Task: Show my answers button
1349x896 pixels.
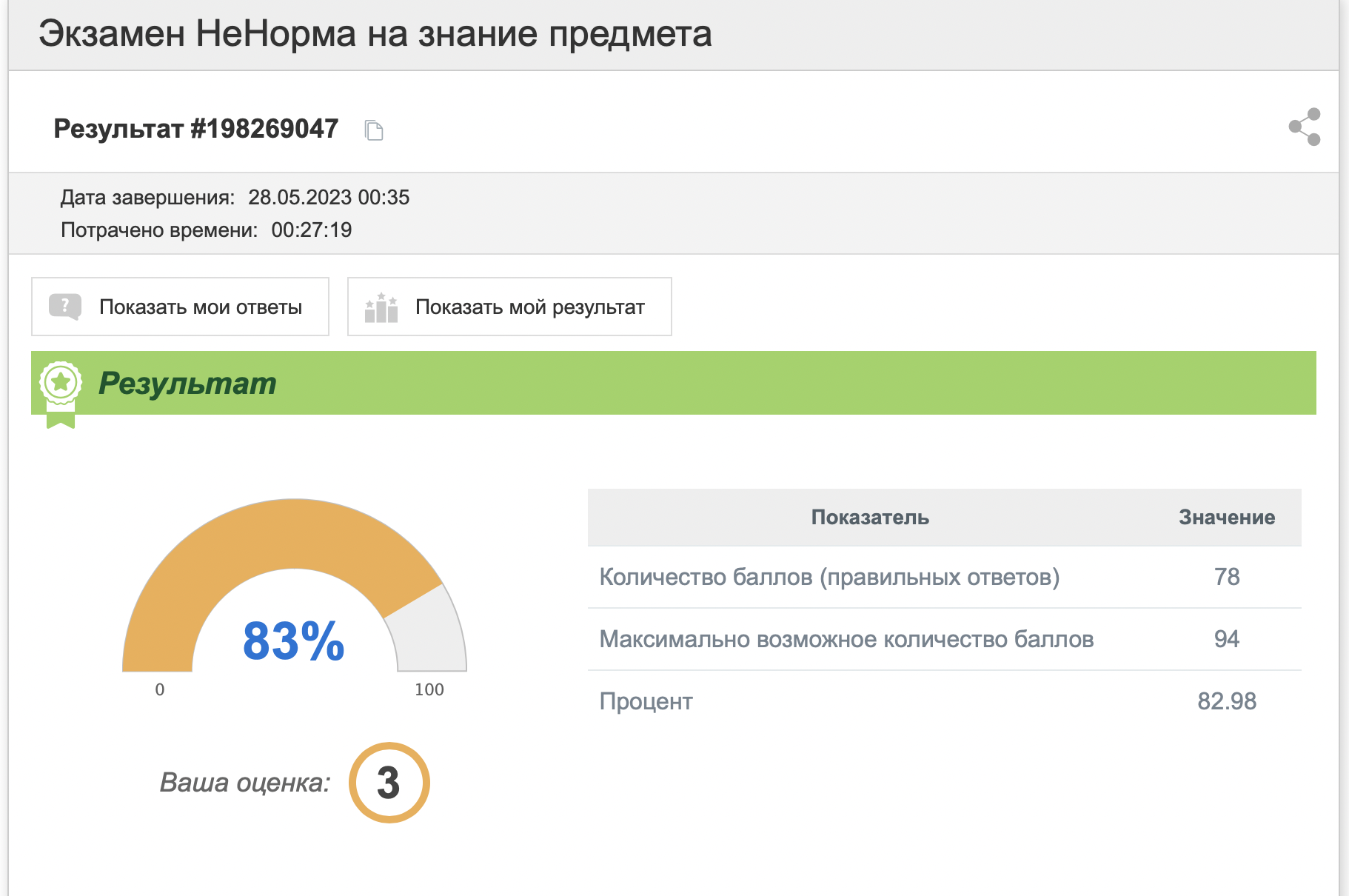Action: tap(180, 307)
